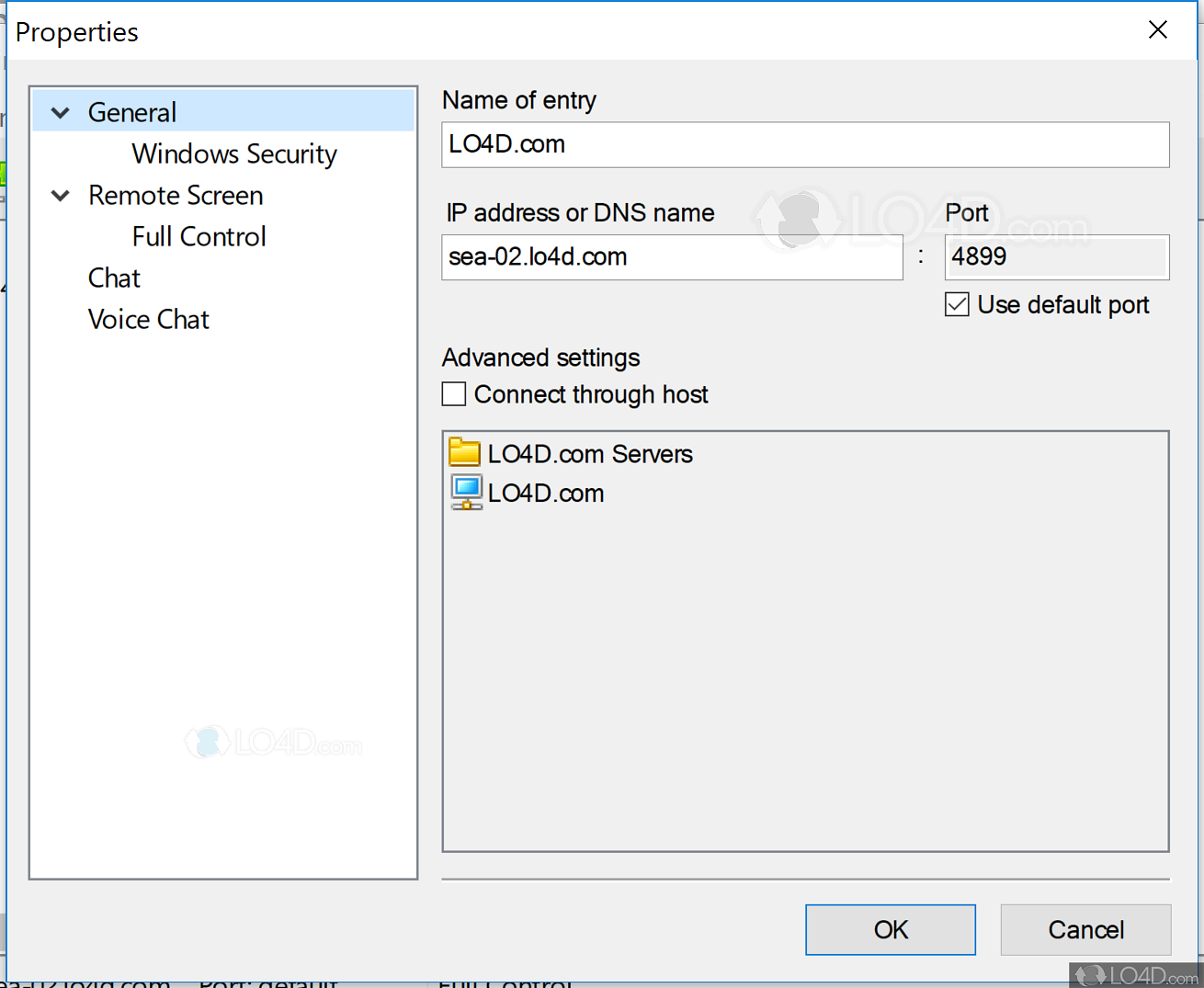
Task: Collapse the General tree node
Action: (x=61, y=113)
